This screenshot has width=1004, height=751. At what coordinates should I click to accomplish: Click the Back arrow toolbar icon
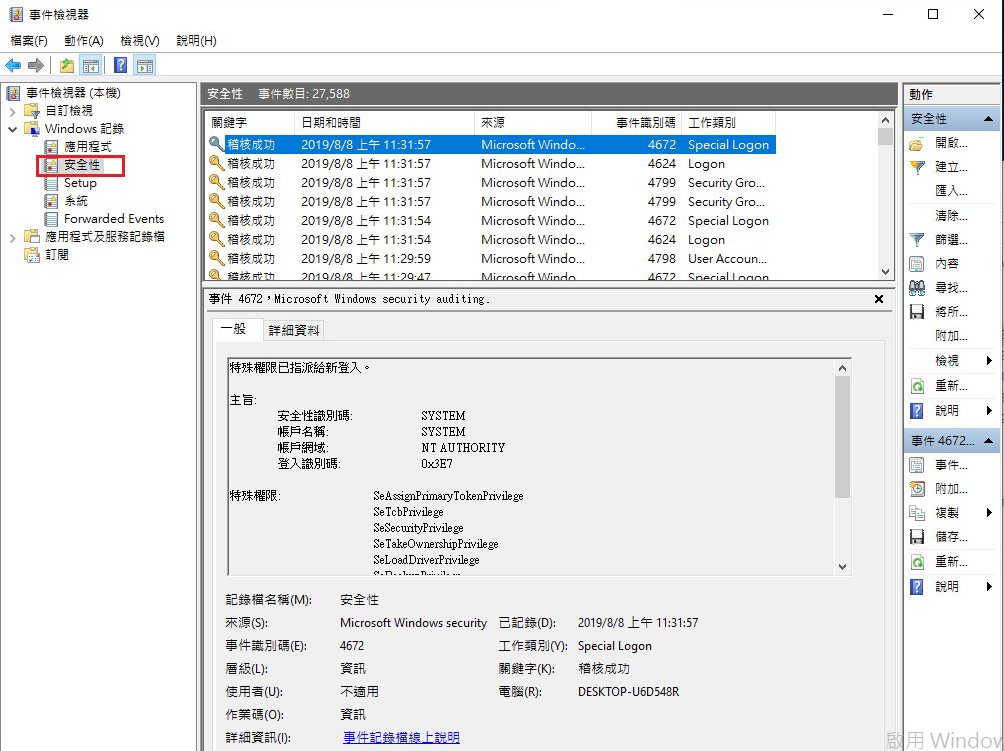click(13, 65)
